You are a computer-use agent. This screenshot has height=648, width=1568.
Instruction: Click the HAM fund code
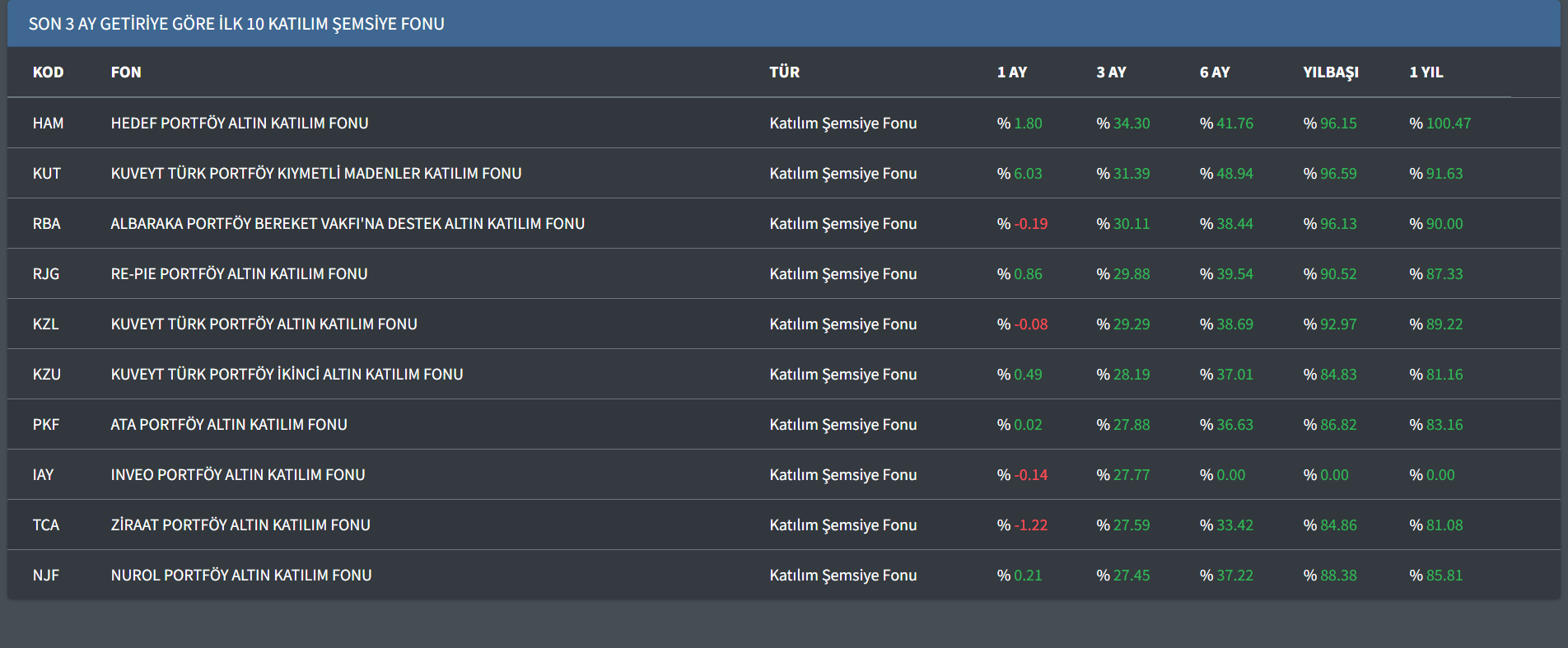point(48,124)
